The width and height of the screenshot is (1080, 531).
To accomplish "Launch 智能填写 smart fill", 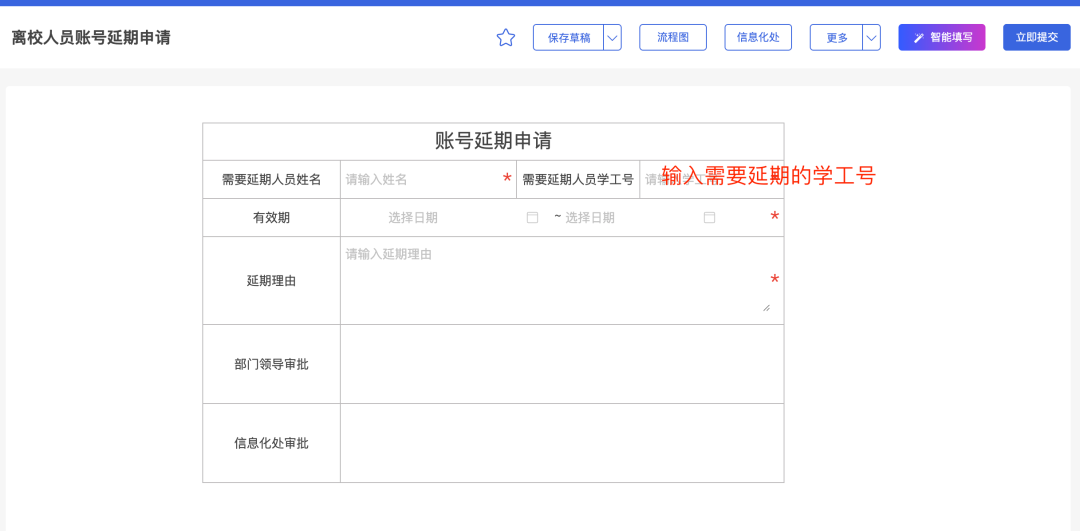I will (x=942, y=38).
